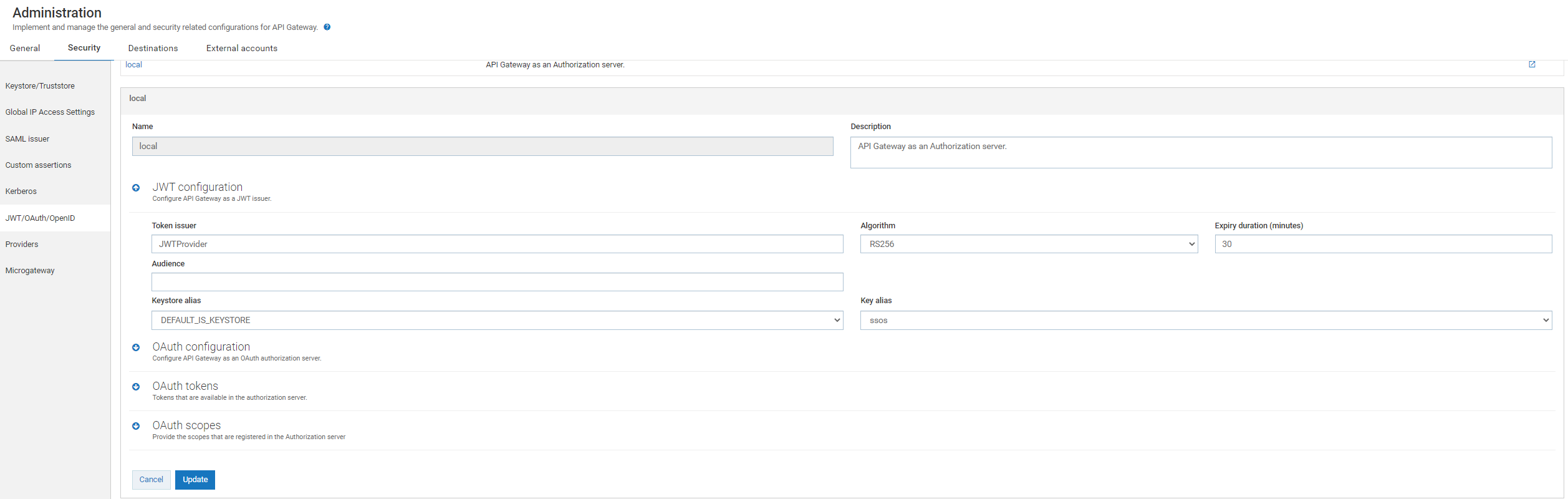Click the Update button
The image size is (1568, 499).
coord(195,480)
